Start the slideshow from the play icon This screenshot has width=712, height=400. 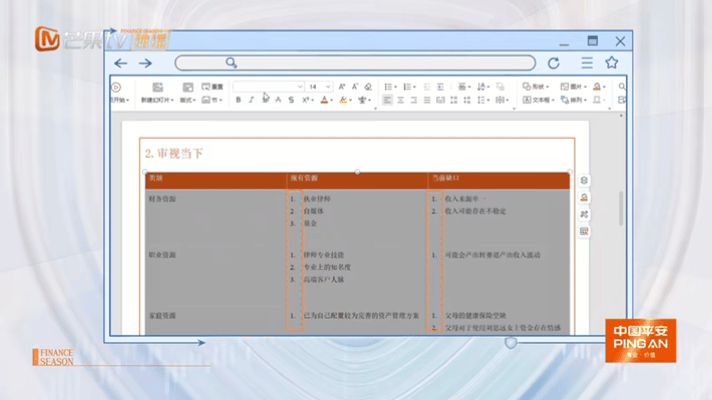point(116,87)
